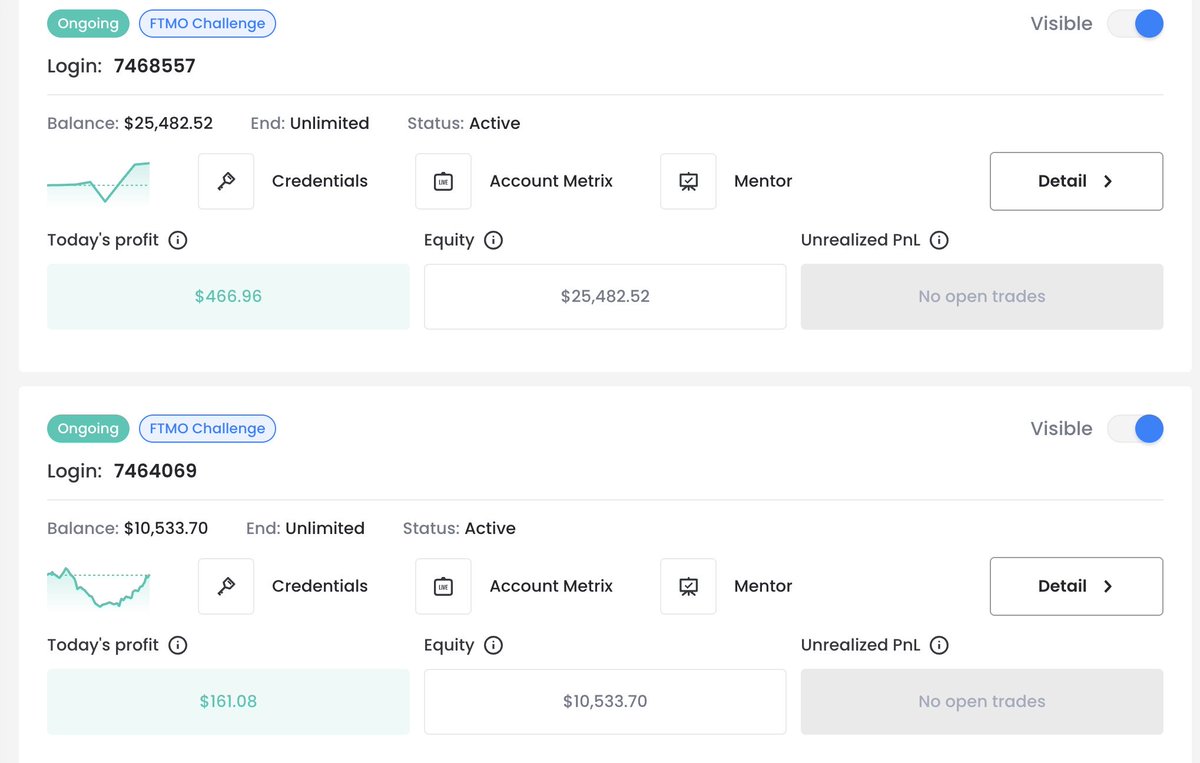
Task: Open Mentor icon for account 7464069
Action: (688, 586)
